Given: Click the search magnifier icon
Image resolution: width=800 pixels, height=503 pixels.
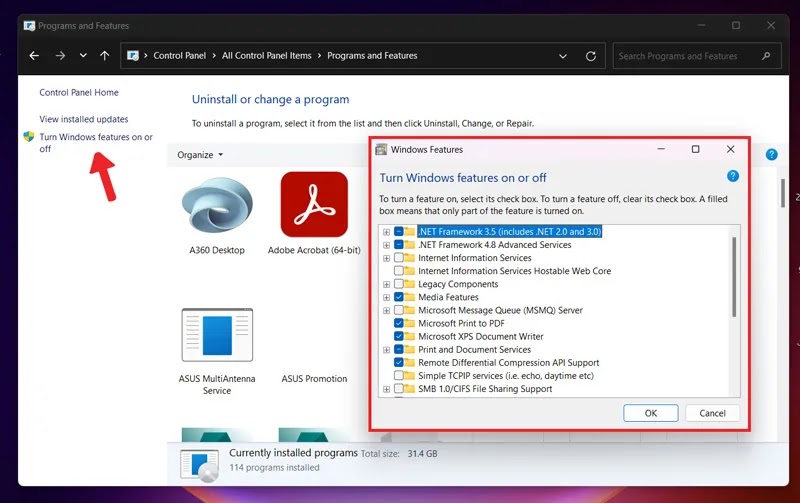Looking at the screenshot, I should 766,56.
